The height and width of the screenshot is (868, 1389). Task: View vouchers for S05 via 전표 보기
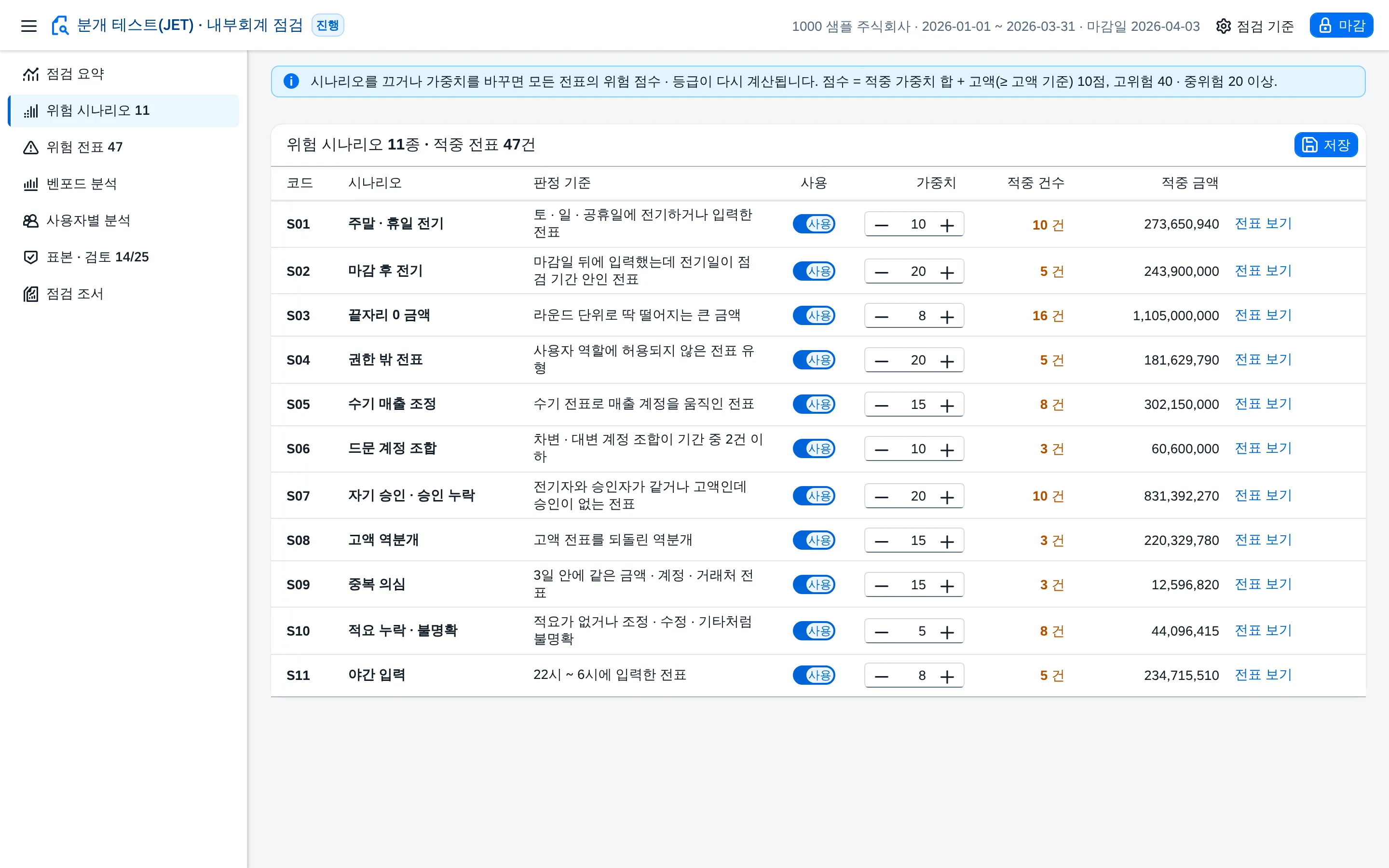tap(1263, 404)
